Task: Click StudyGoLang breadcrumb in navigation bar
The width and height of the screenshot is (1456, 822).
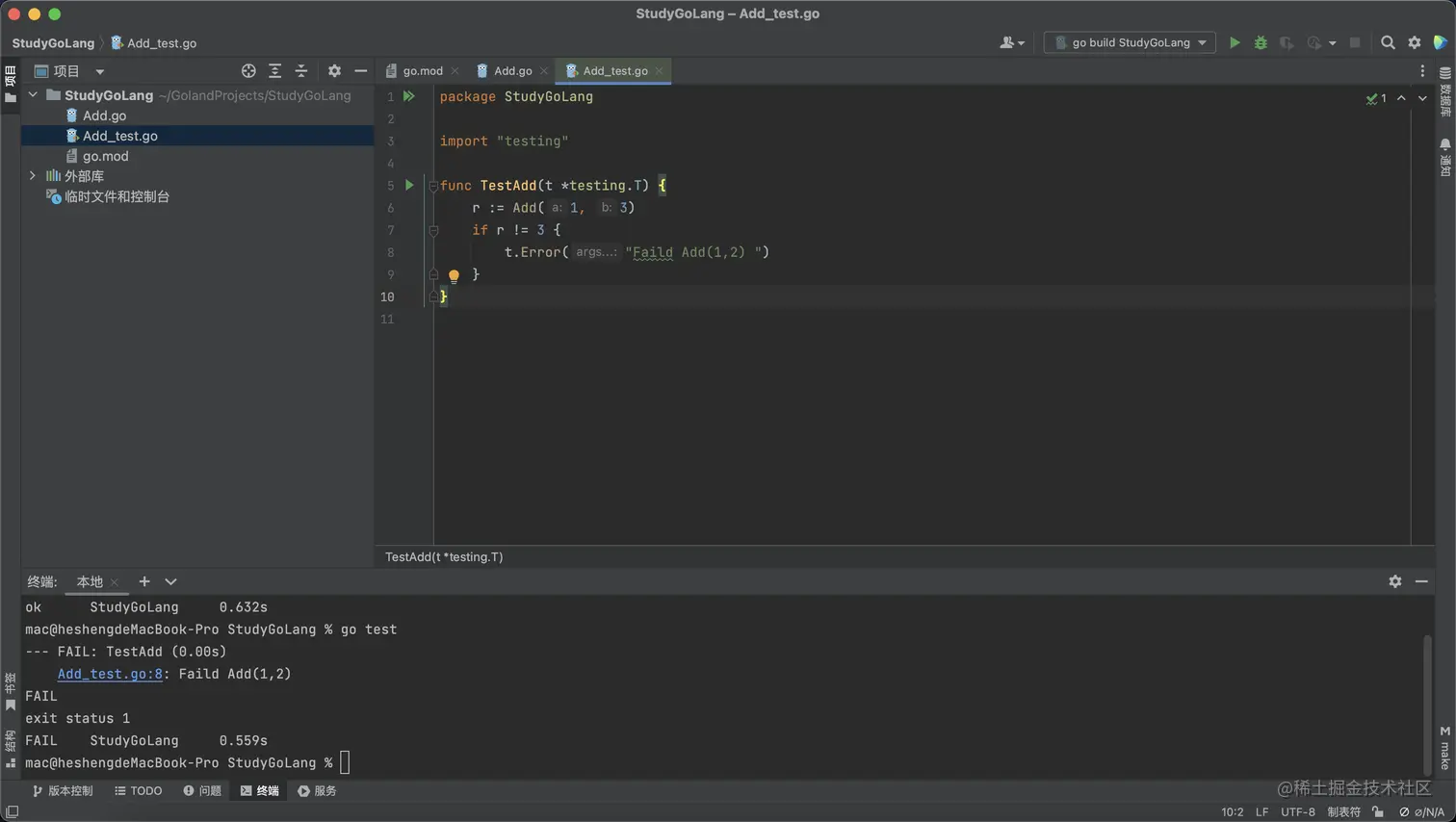Action: (53, 43)
